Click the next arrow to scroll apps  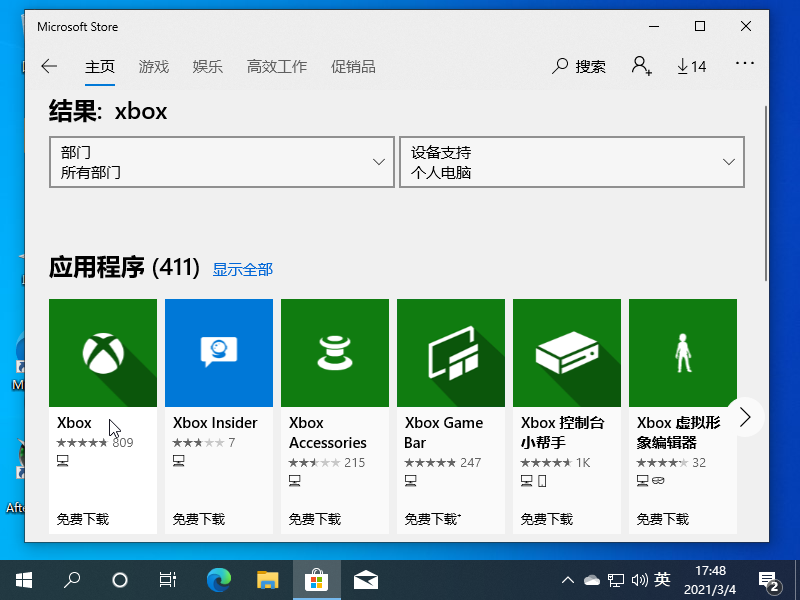pos(745,417)
